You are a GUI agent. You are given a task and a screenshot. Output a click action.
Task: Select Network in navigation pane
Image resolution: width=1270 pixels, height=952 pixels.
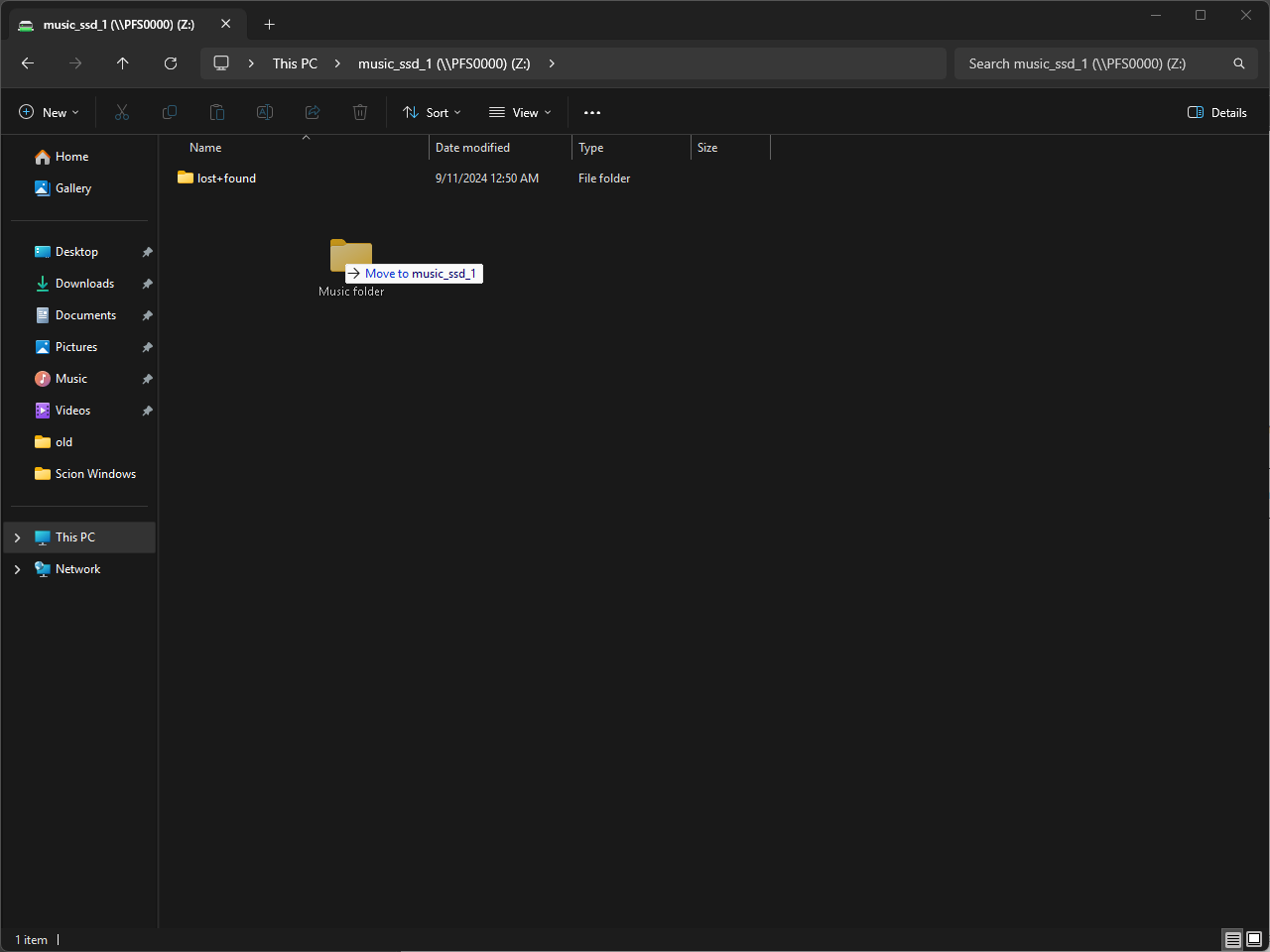tap(79, 569)
